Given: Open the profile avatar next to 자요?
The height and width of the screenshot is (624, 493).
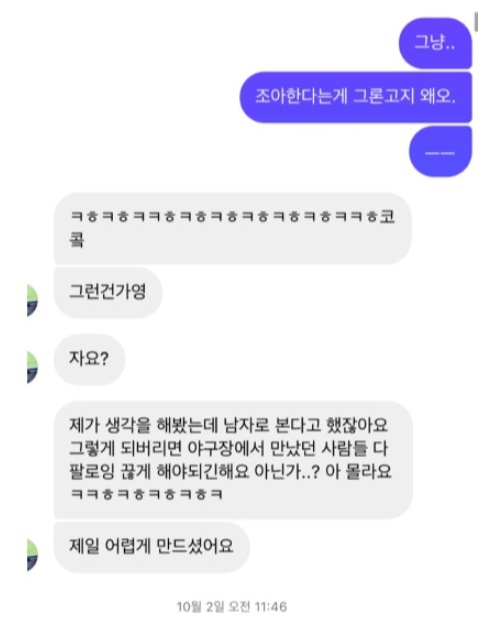Looking at the screenshot, I should point(33,367).
